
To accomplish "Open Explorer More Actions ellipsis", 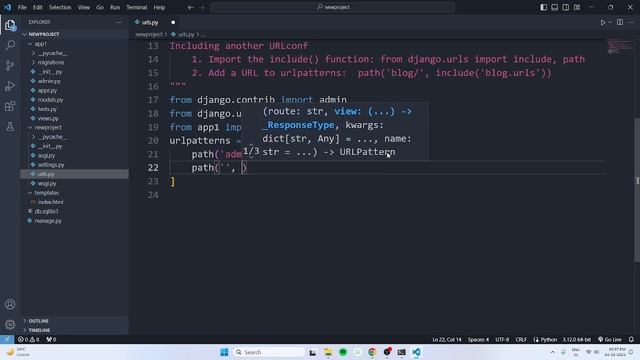I will click(x=119, y=22).
